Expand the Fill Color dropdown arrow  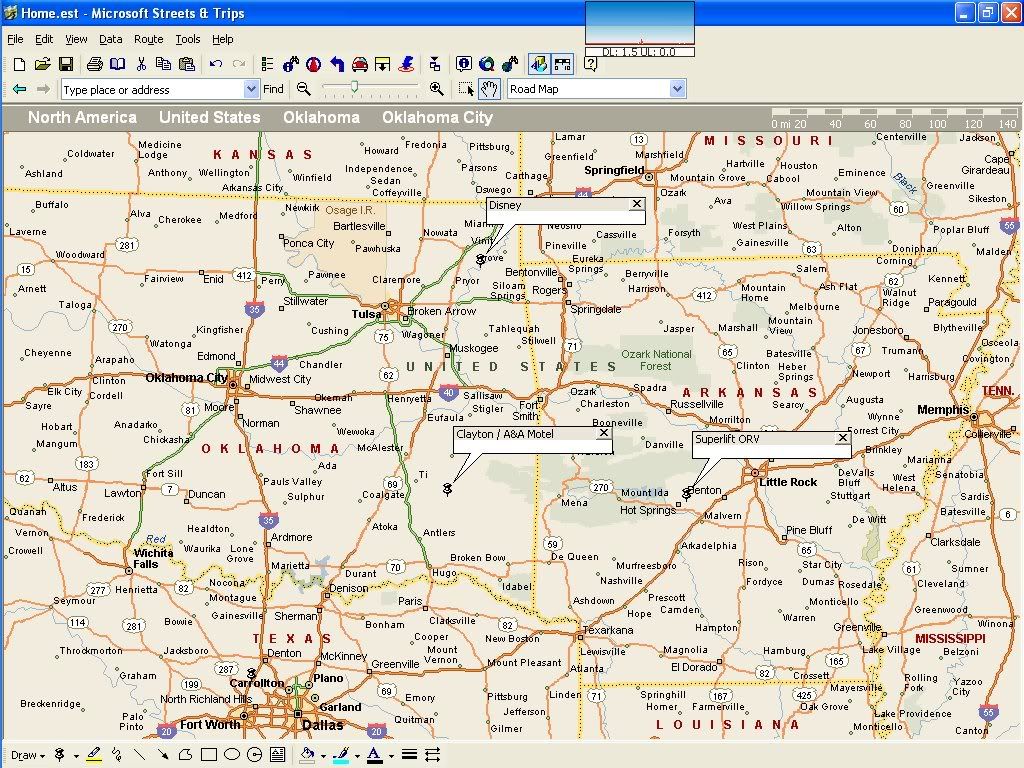click(323, 756)
